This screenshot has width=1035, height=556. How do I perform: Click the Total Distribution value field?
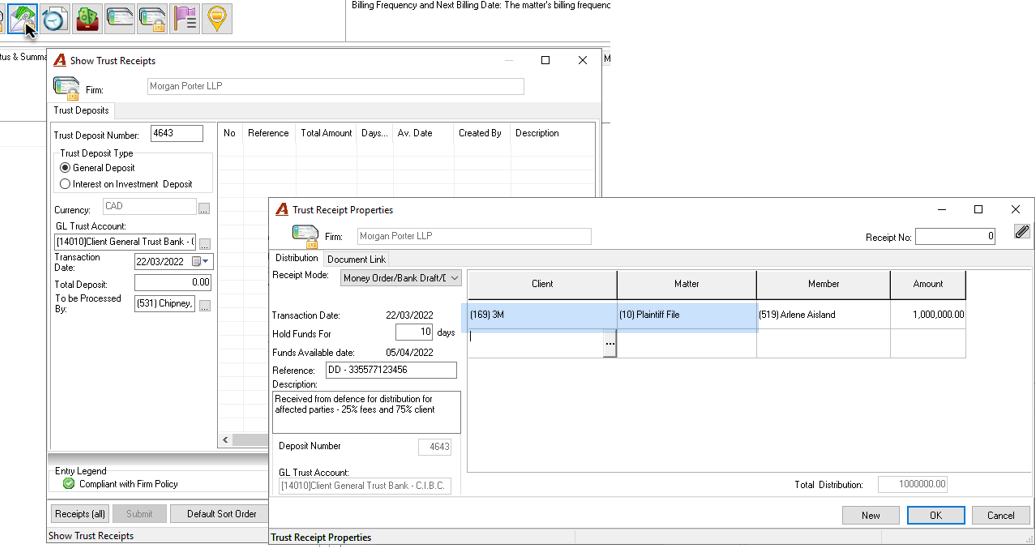coord(913,485)
